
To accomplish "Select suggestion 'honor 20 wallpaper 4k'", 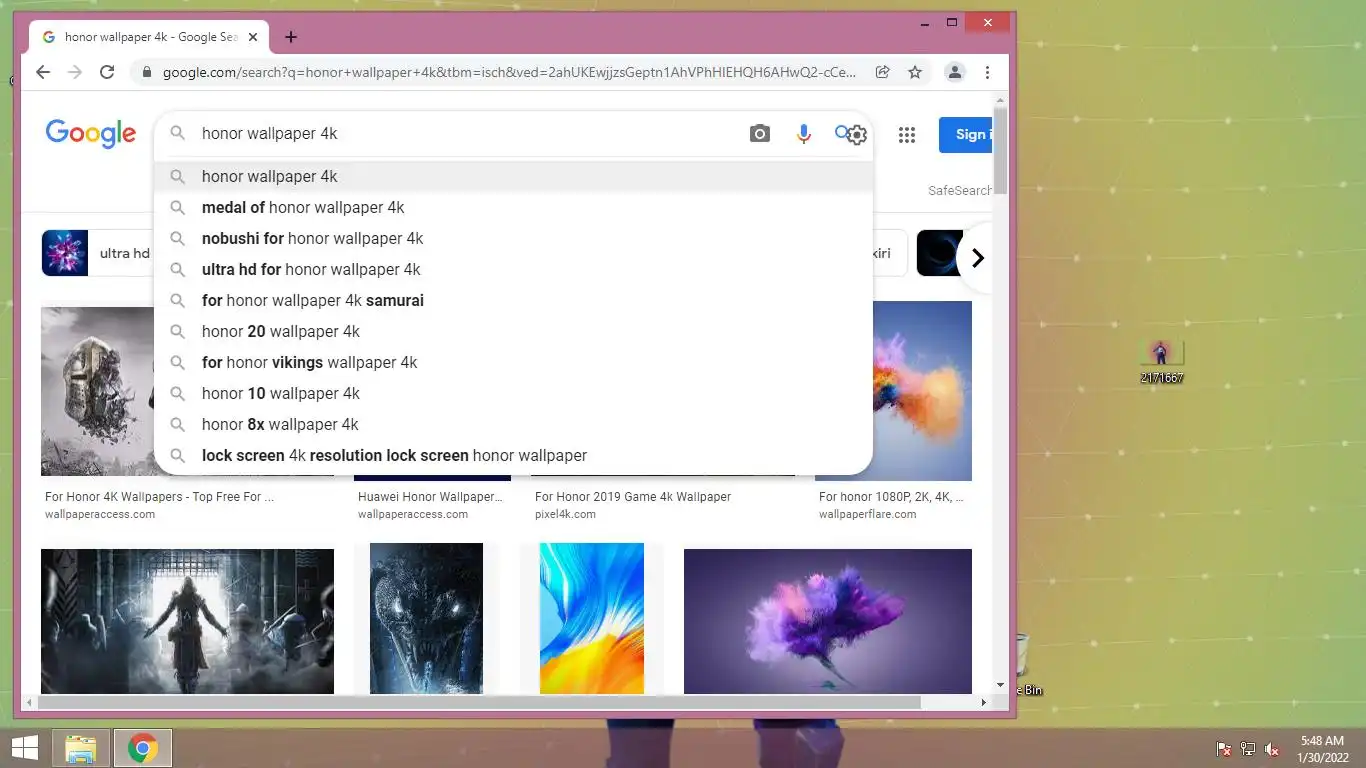I will (513, 331).
